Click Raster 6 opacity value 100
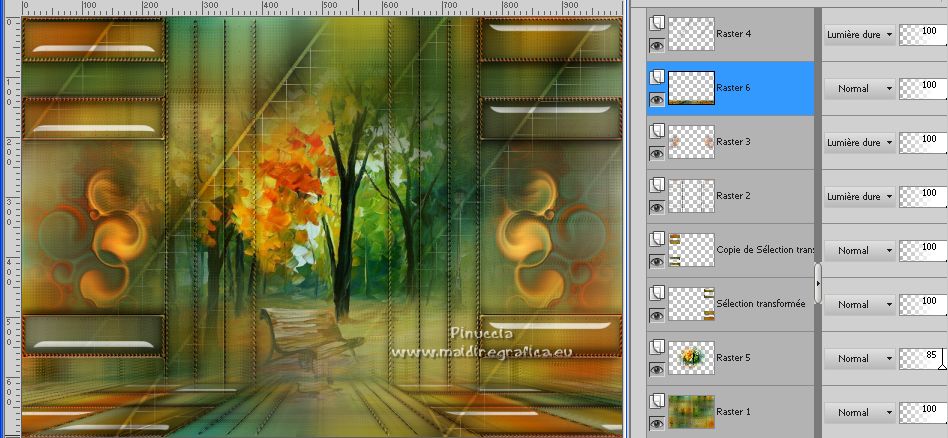Screen dimensions: 948x438 click(923, 88)
